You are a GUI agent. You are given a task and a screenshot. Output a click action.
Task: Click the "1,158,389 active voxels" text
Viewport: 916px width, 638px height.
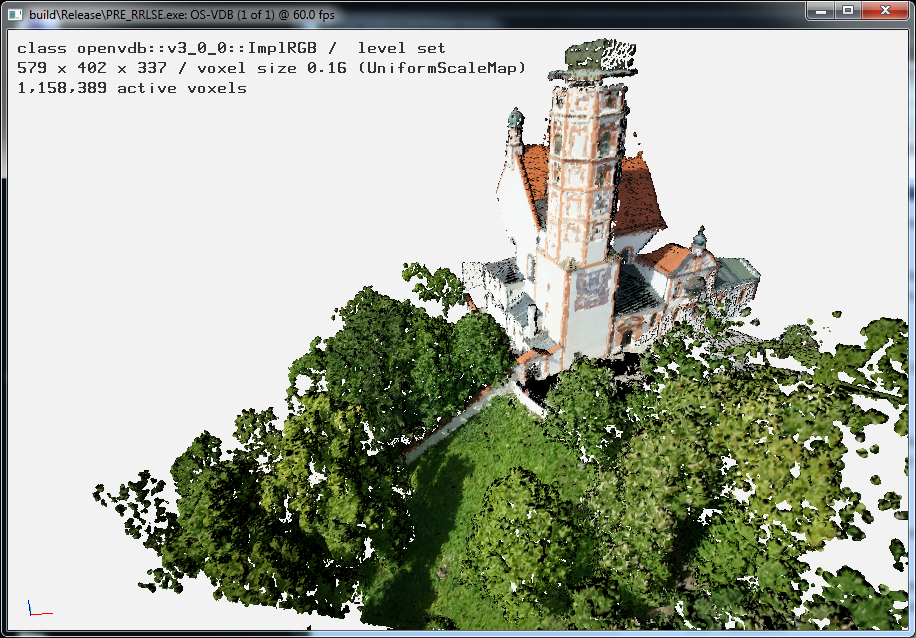132,88
